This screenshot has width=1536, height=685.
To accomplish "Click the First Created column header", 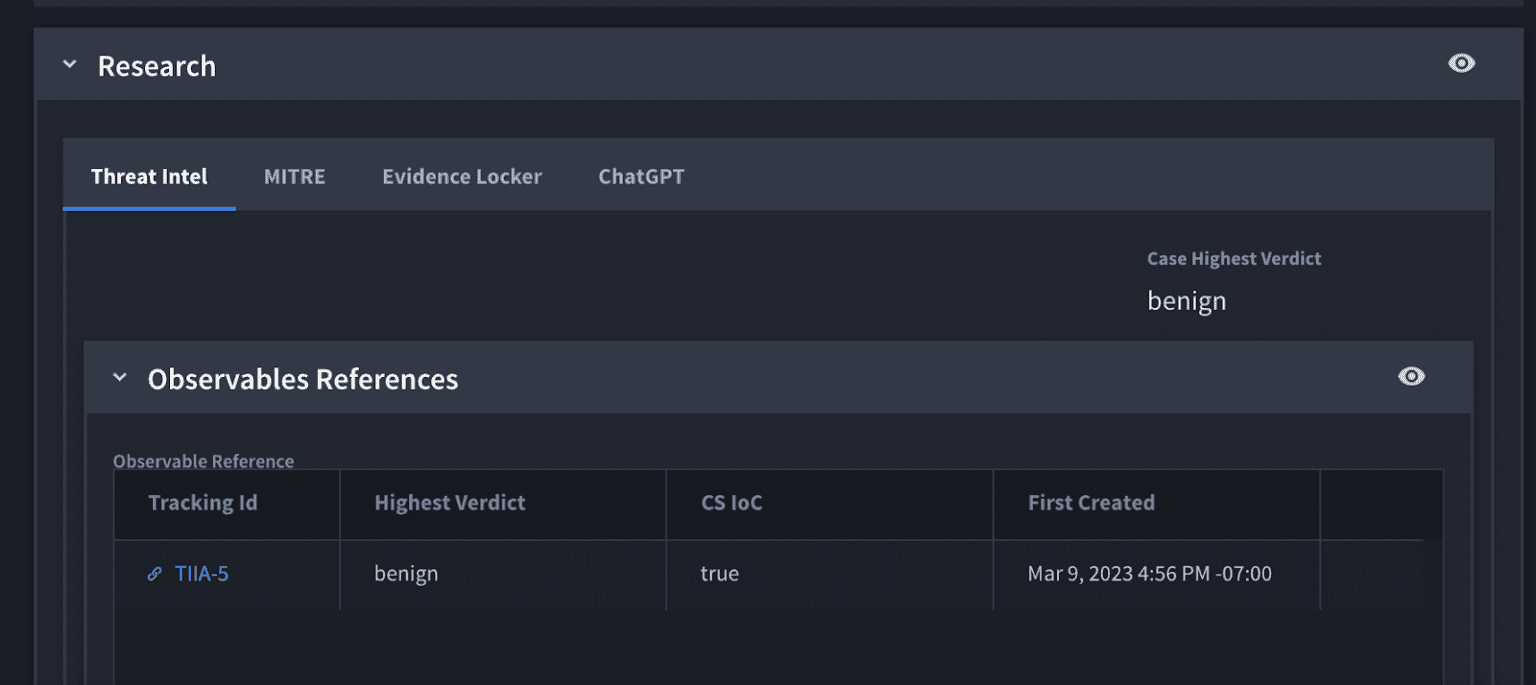I will [x=1091, y=503].
